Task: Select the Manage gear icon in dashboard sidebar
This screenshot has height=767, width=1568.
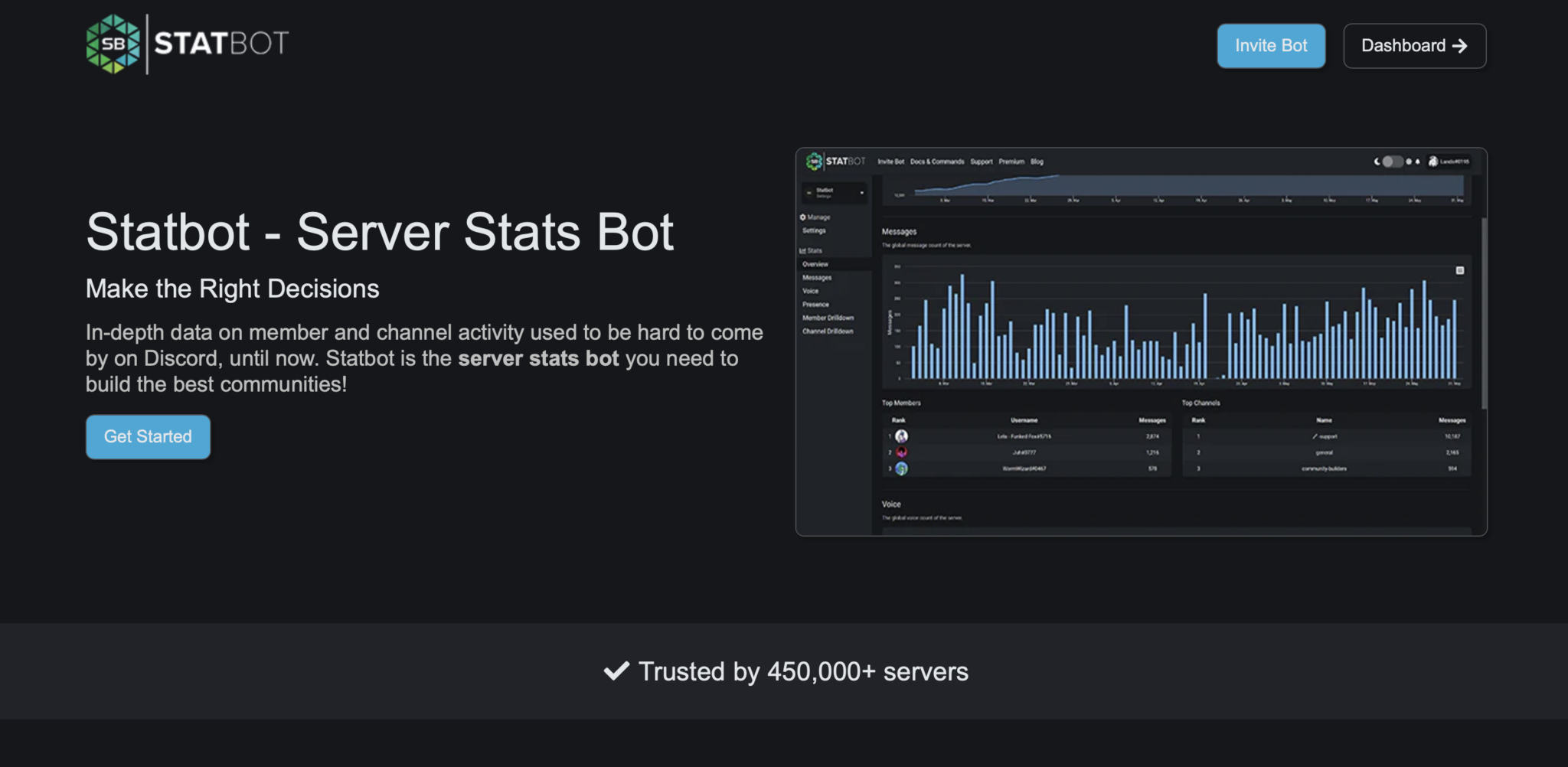Action: (x=803, y=217)
